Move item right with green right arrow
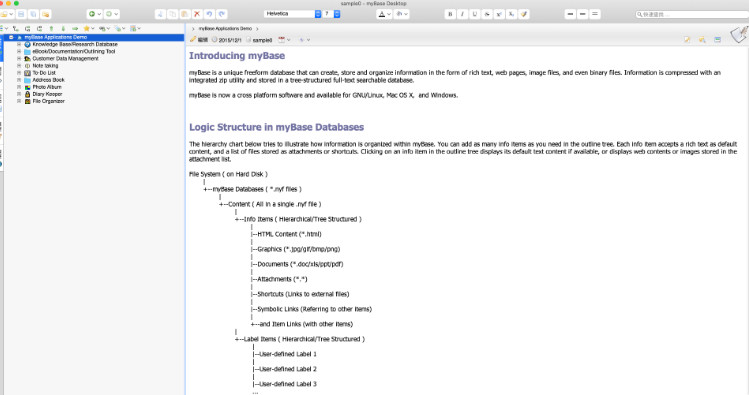This screenshot has height=395, width=749. (75, 29)
